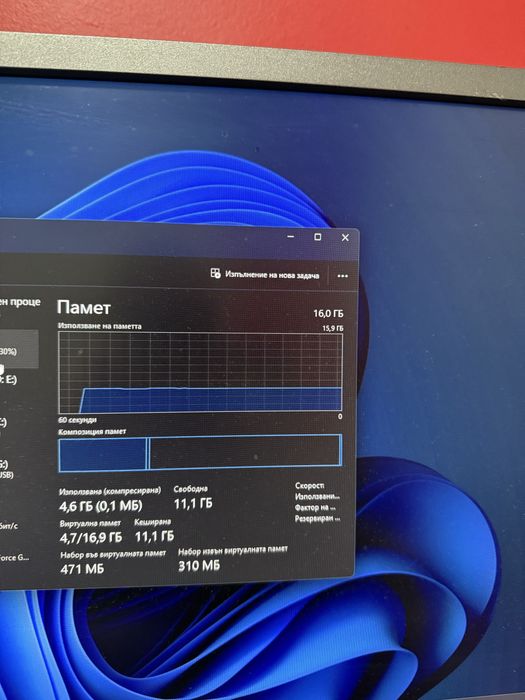Viewport: 525px width, 700px height.
Task: Click the 'Набор извън виртуалната памет' label
Action: click(x=233, y=551)
